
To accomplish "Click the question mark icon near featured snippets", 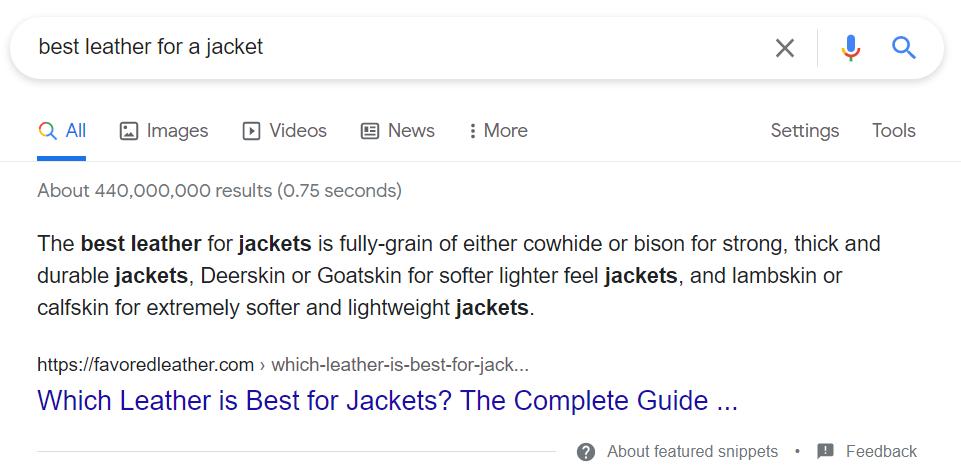I will (x=586, y=452).
